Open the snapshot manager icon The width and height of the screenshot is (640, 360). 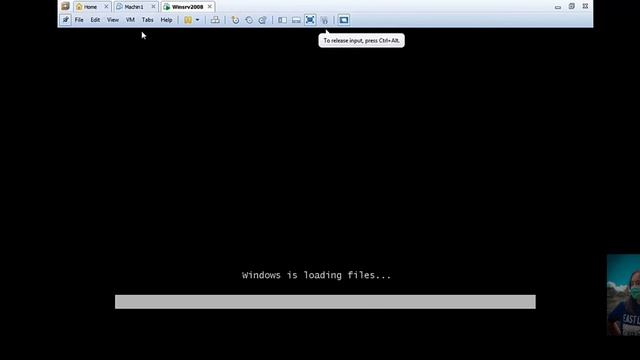click(x=262, y=20)
